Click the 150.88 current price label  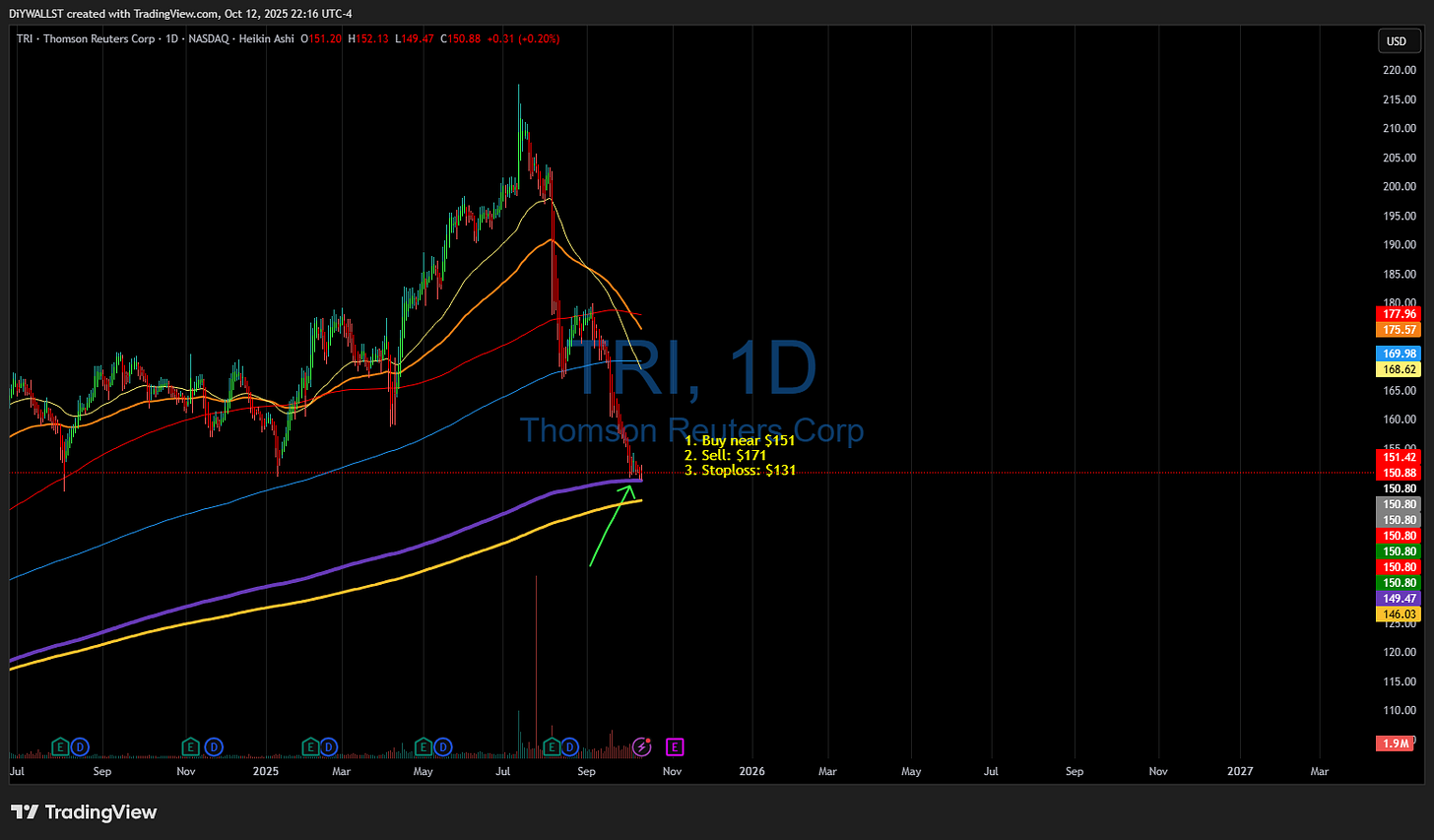point(1399,473)
